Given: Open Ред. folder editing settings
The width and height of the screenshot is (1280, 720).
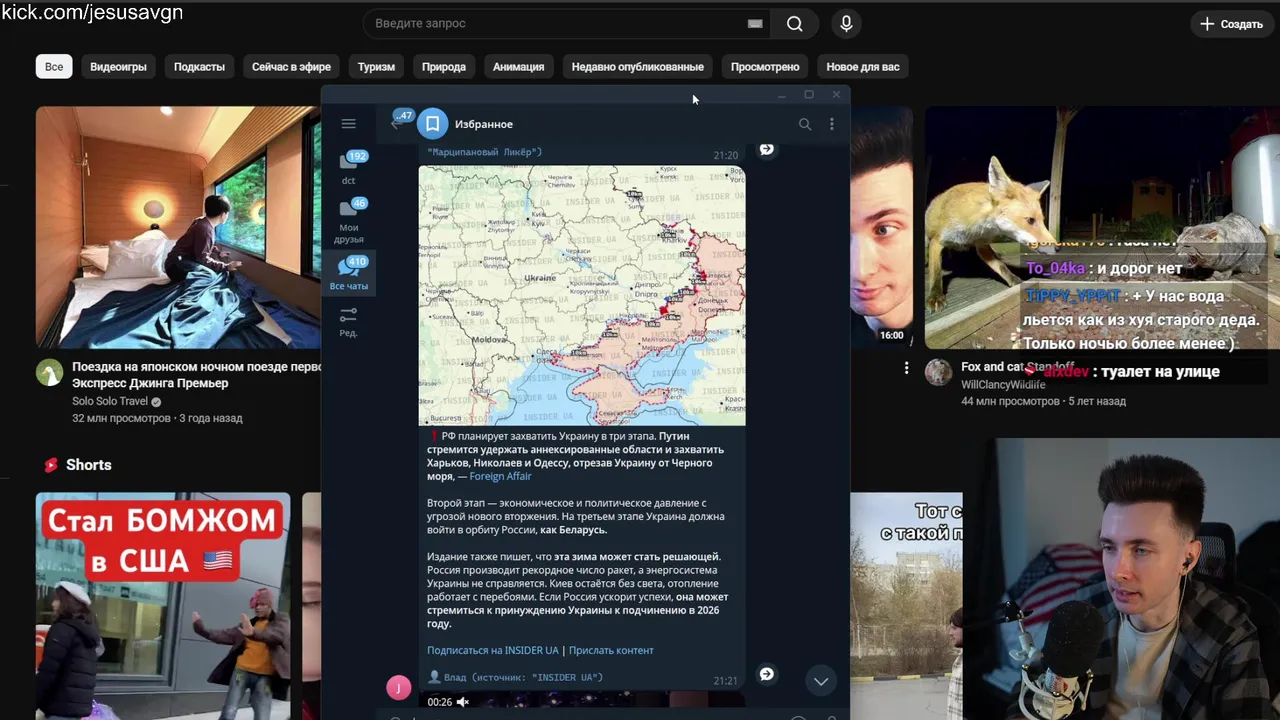Looking at the screenshot, I should pyautogui.click(x=349, y=321).
